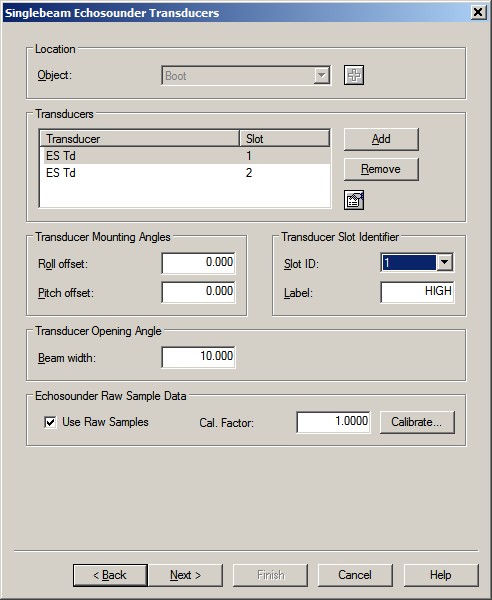The height and width of the screenshot is (600, 492).
Task: Focus the Roll offset input field
Action: tap(198, 263)
